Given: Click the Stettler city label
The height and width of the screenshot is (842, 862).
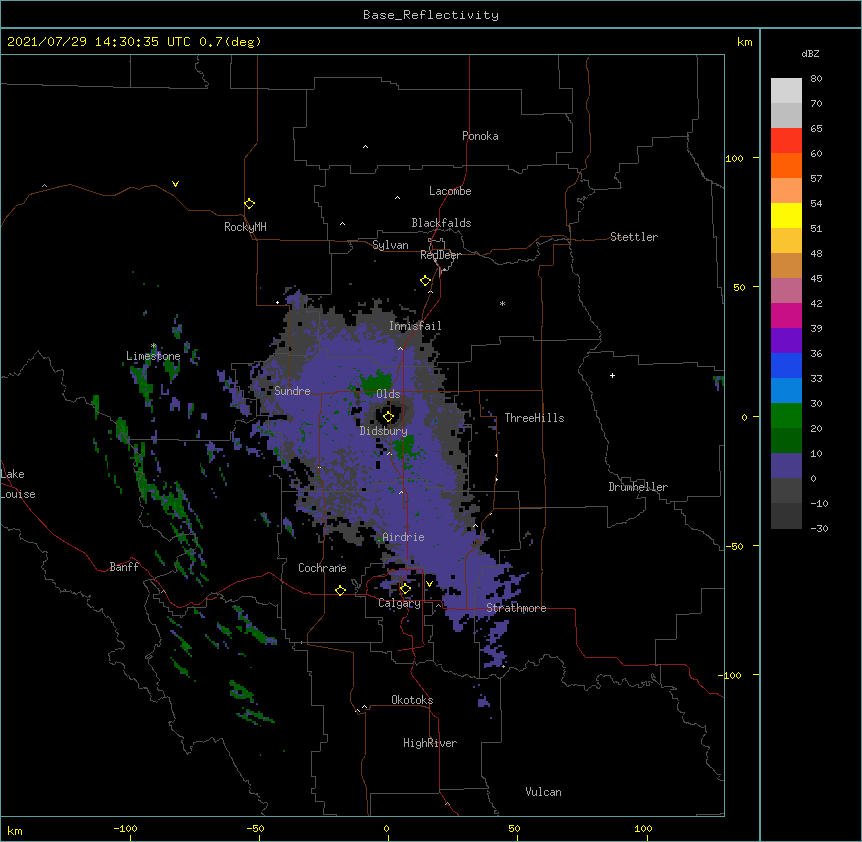Looking at the screenshot, I should [634, 237].
